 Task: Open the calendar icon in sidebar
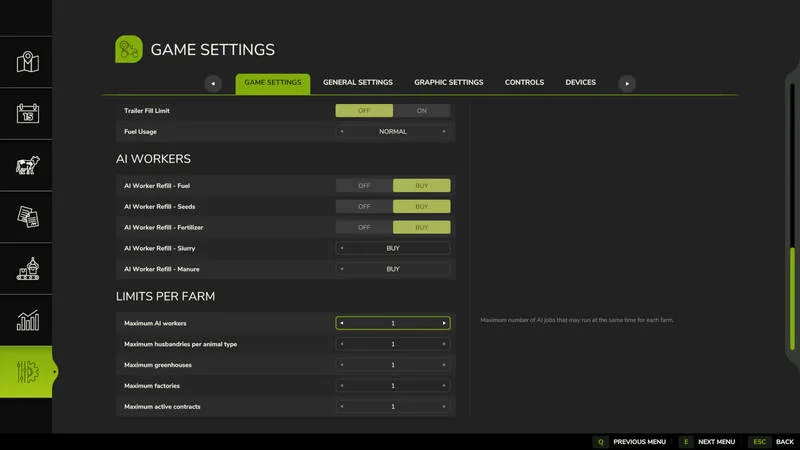click(x=28, y=113)
